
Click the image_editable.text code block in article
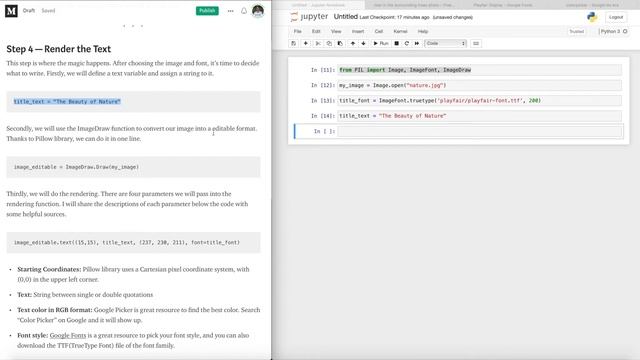pos(133,242)
